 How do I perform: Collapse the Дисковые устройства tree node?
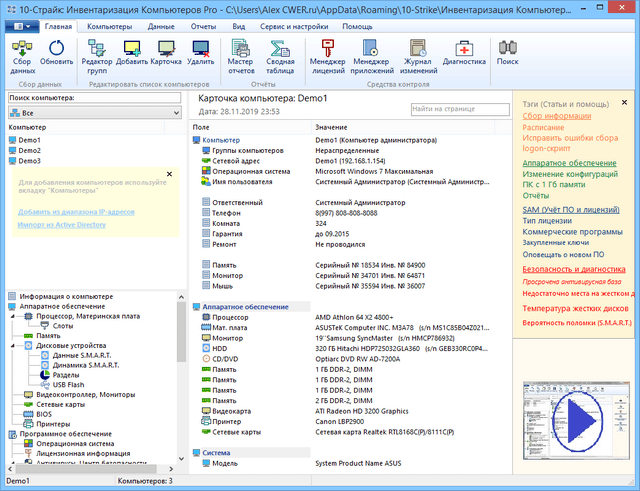coord(12,345)
